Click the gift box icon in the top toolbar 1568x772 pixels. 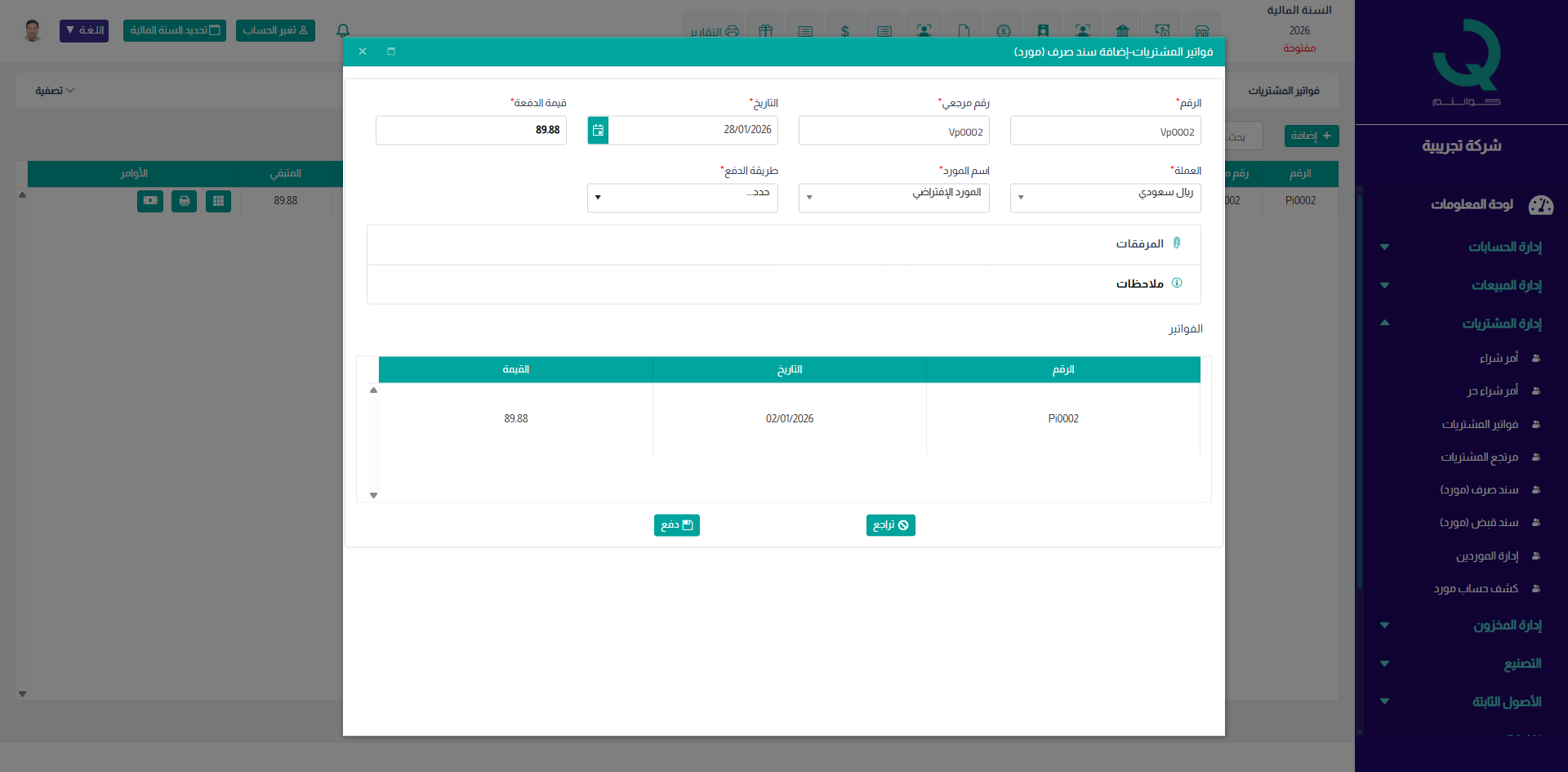pos(765,31)
